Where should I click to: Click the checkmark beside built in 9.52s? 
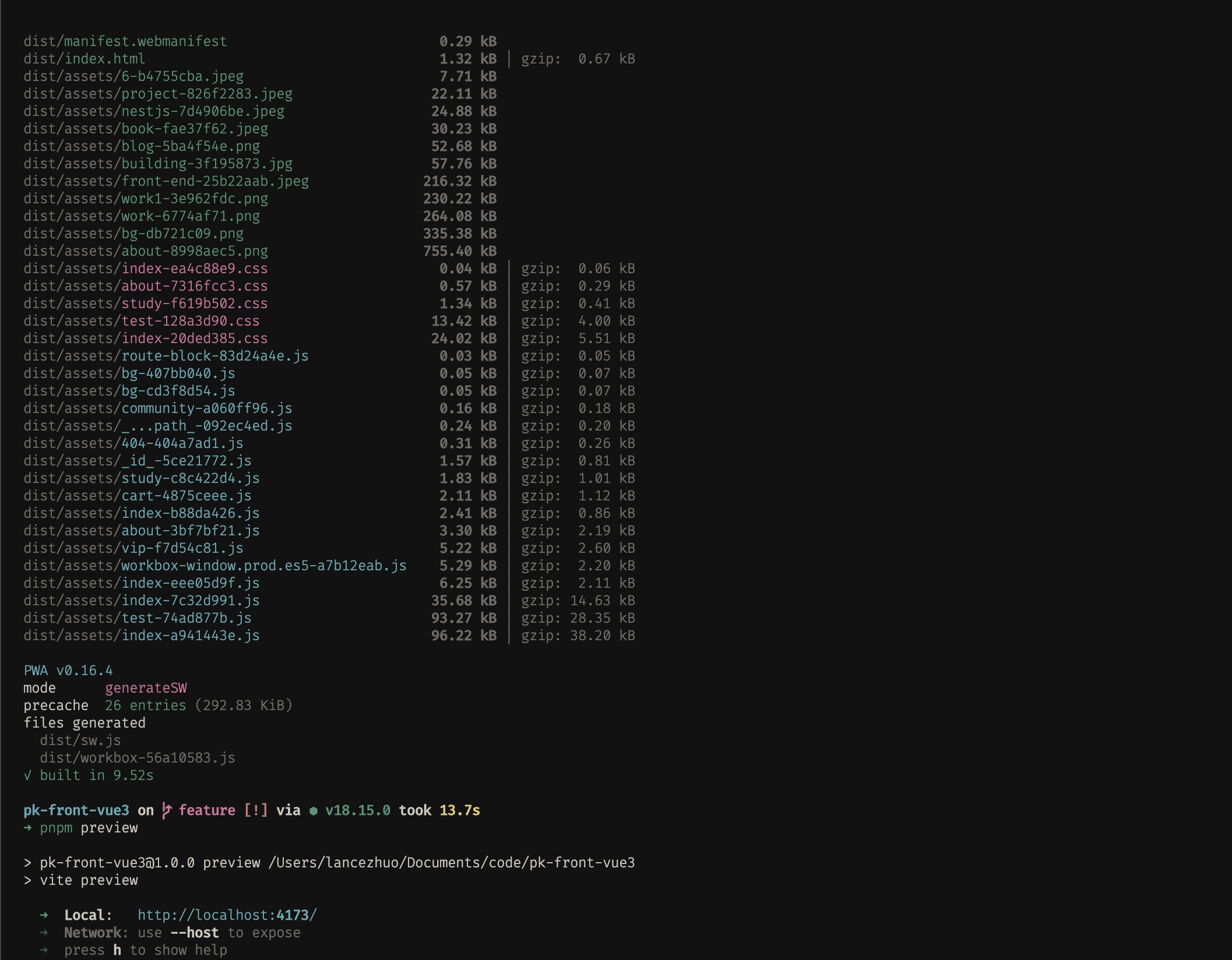(x=27, y=775)
